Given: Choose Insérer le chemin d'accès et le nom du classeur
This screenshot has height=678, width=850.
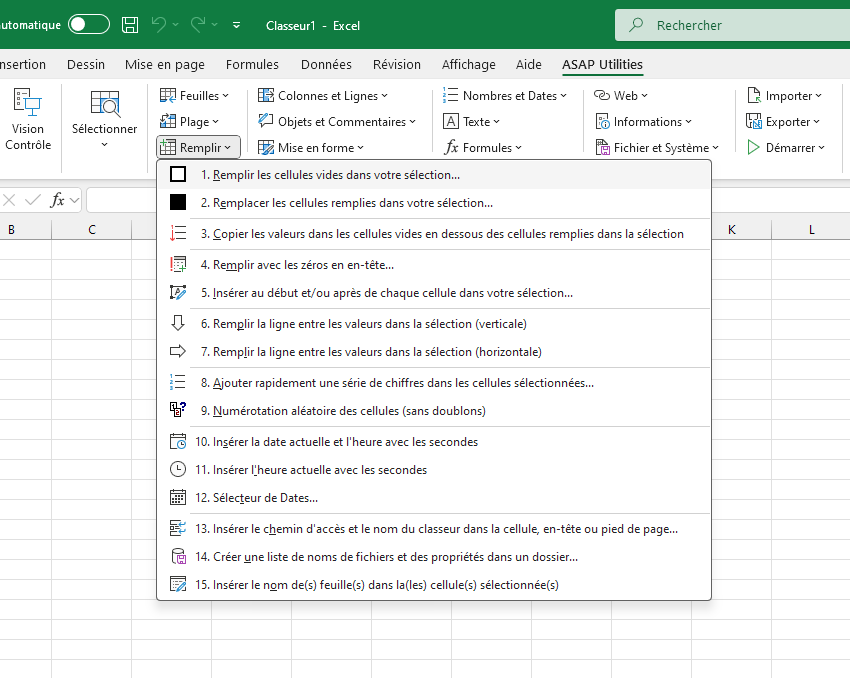Looking at the screenshot, I should pyautogui.click(x=434, y=528).
